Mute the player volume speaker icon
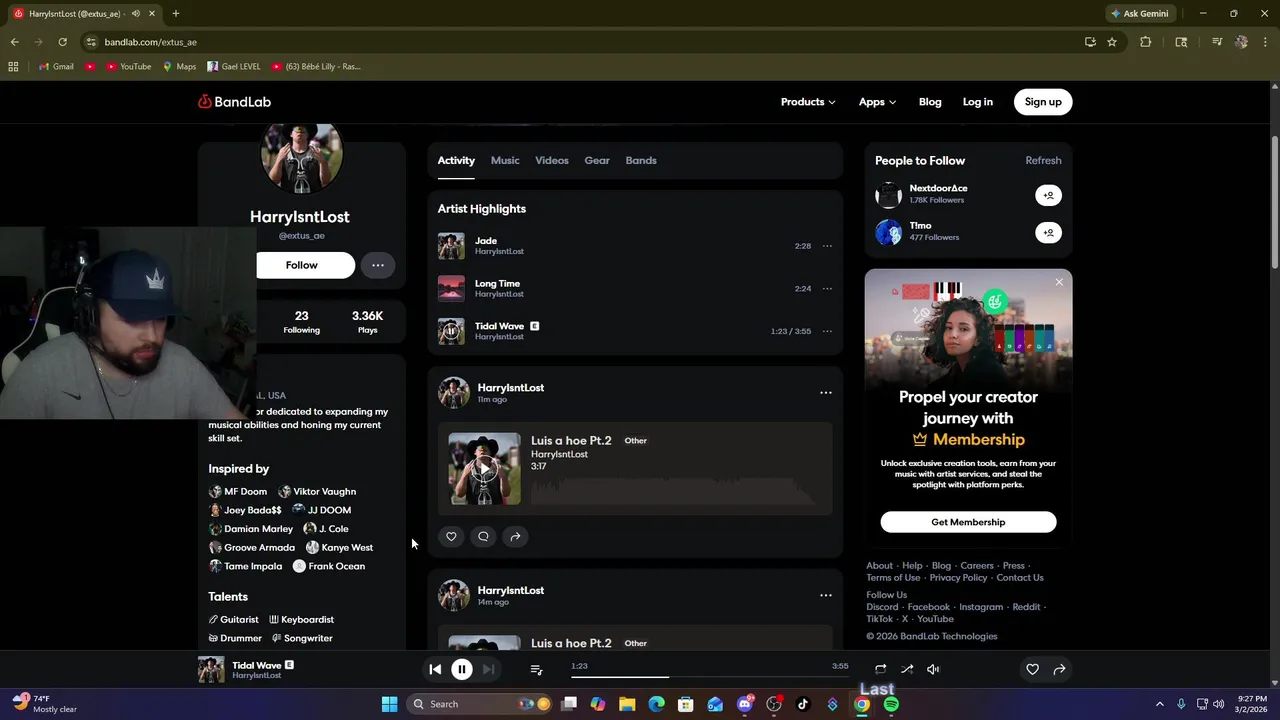The width and height of the screenshot is (1280, 720). click(x=933, y=669)
